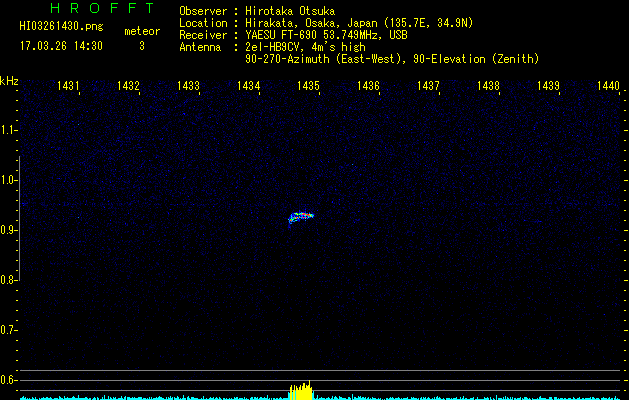Click time axis label 1435
This screenshot has width=629, height=400.
[308, 86]
